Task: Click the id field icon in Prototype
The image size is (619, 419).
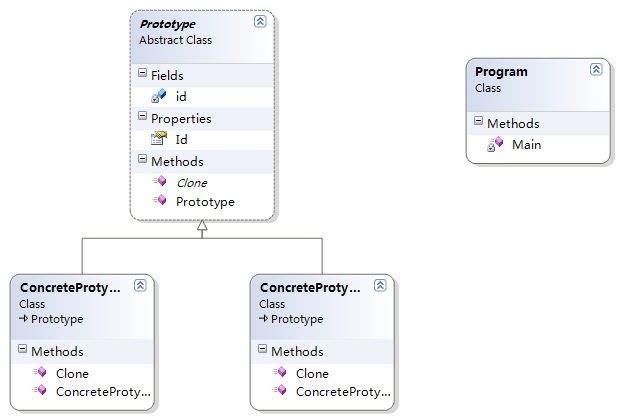Action: (159, 96)
